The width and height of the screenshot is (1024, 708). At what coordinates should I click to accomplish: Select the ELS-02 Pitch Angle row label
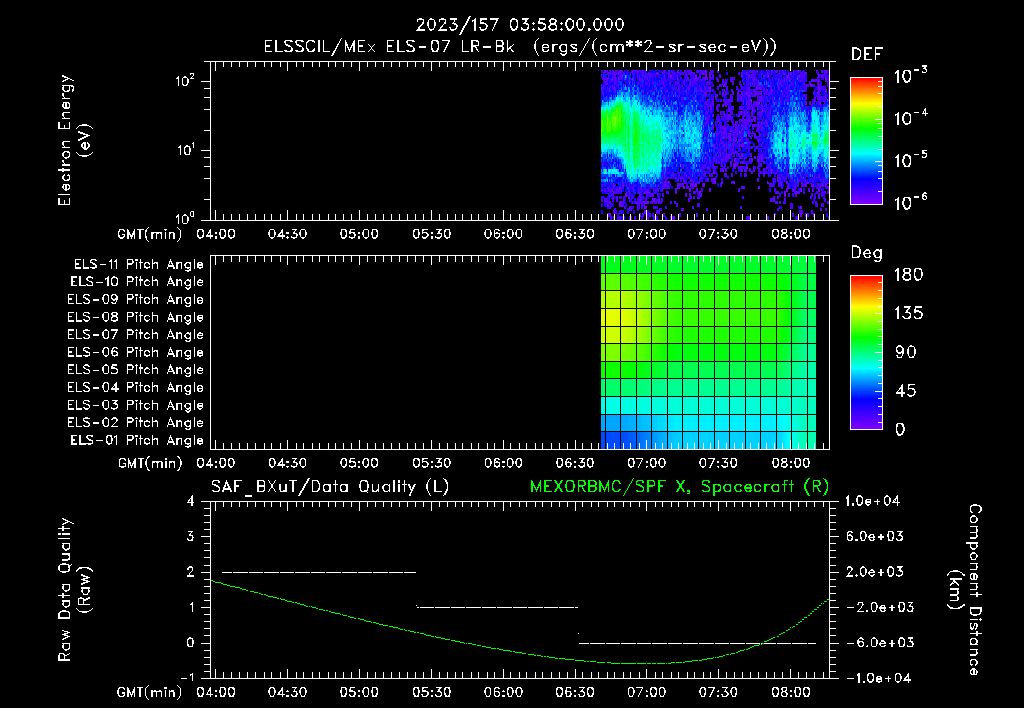(136, 423)
